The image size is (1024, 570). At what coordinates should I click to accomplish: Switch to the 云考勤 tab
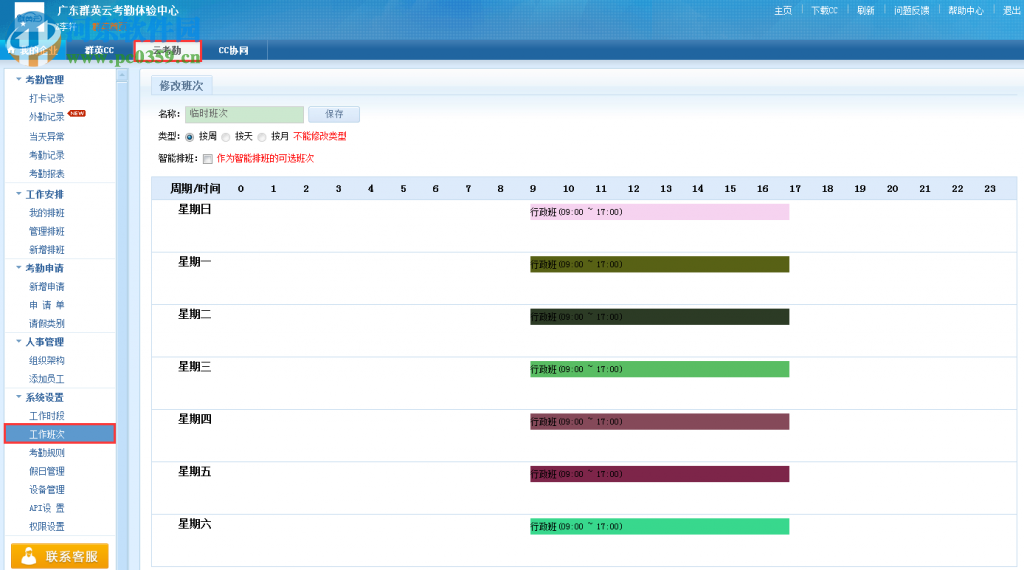168,50
